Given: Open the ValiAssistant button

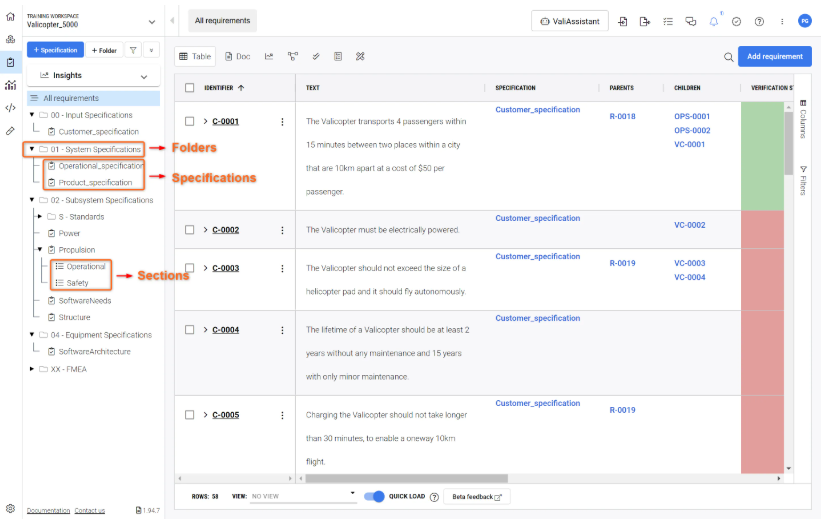Looking at the screenshot, I should (x=570, y=21).
